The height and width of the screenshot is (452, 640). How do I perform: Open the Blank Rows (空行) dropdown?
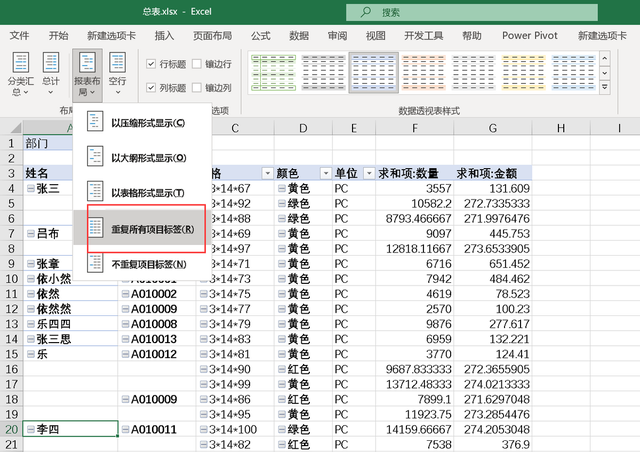117,74
